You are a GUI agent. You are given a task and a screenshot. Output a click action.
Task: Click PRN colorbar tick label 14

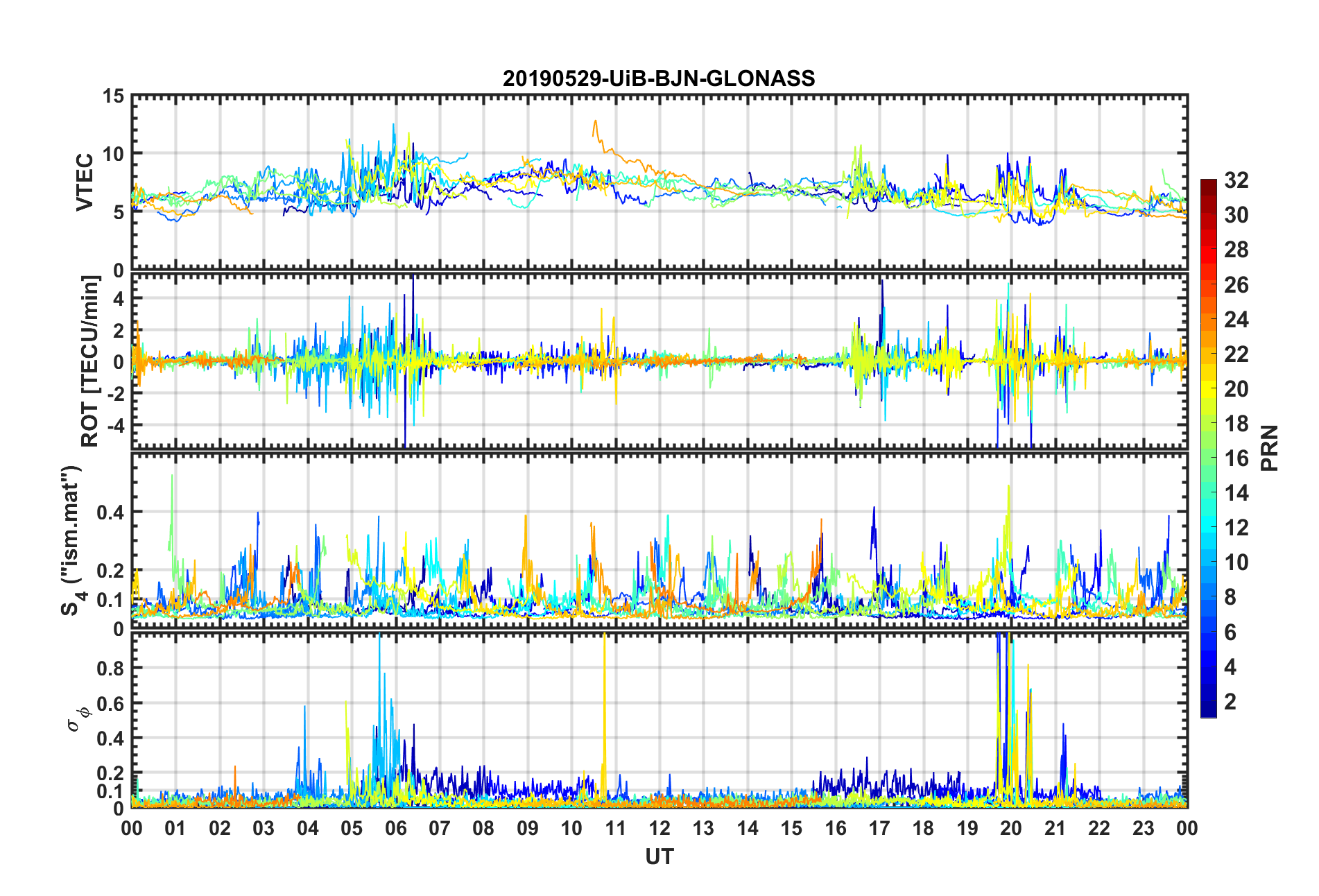click(1236, 493)
